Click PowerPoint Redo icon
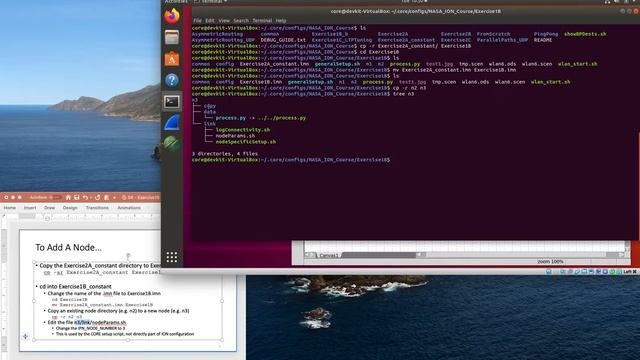640x360 pixels. click(x=98, y=198)
